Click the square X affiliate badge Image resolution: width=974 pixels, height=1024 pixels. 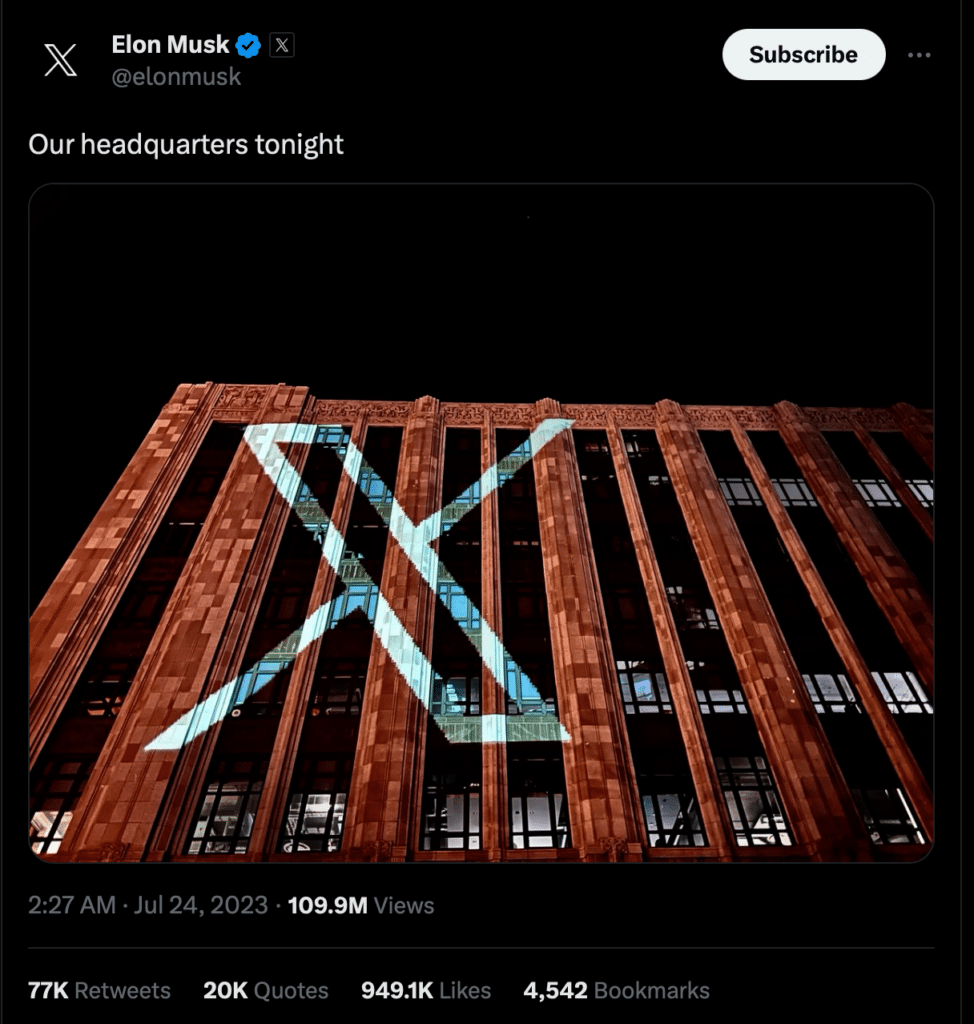click(282, 45)
